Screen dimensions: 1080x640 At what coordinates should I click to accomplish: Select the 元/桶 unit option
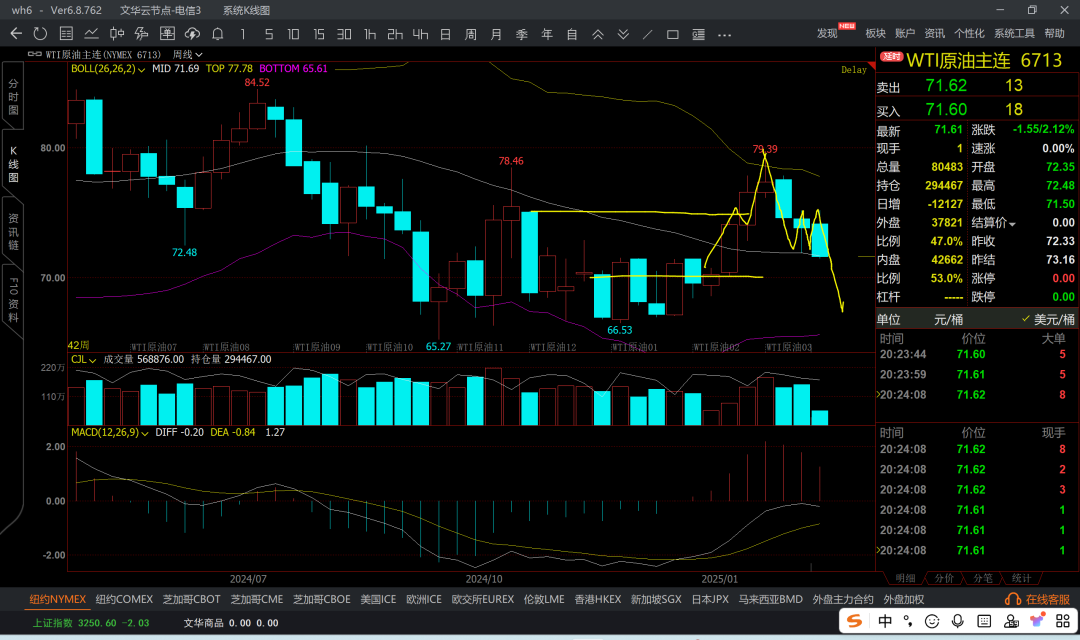[948, 319]
